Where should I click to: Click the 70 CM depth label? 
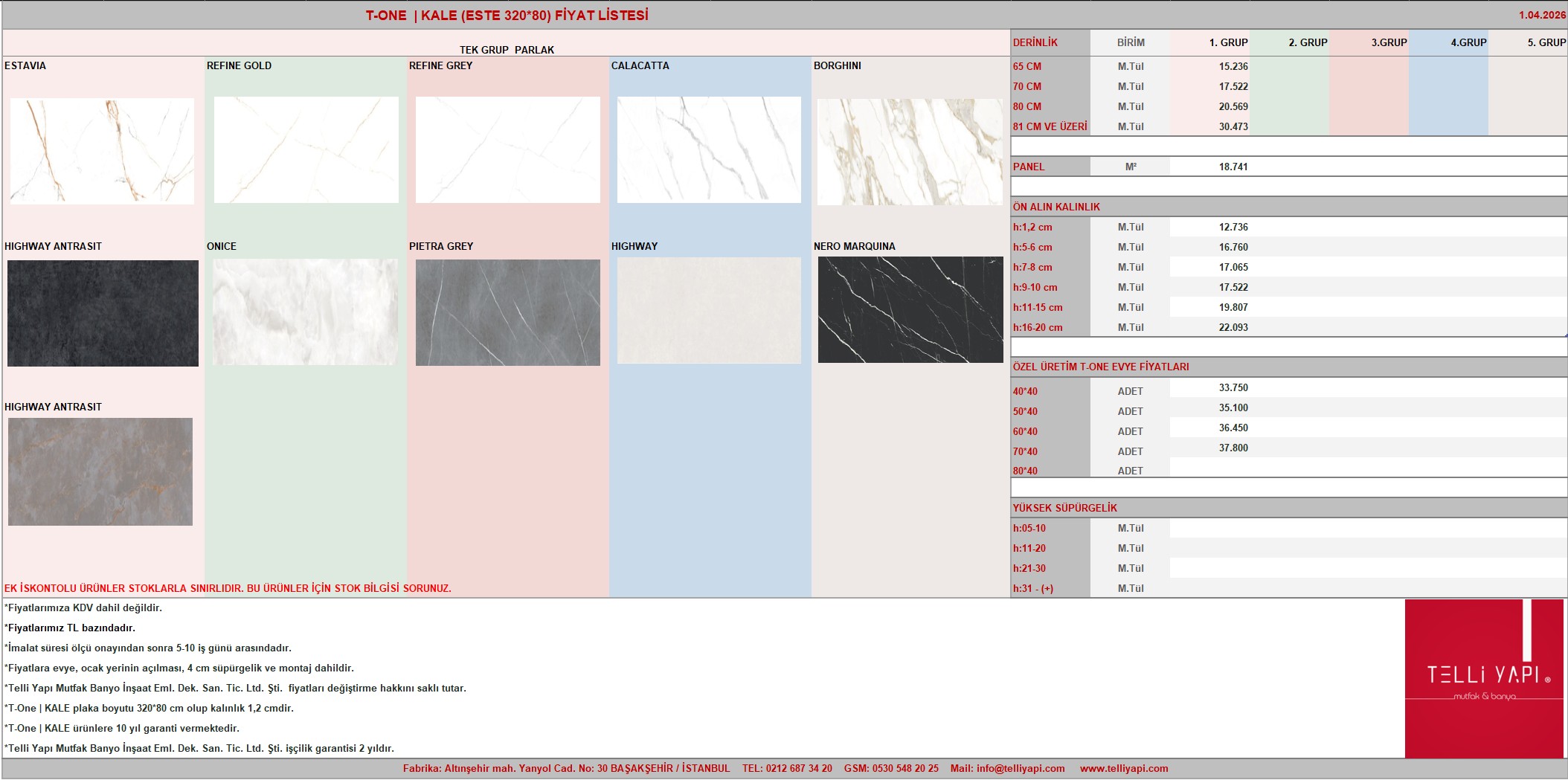[x=1027, y=86]
